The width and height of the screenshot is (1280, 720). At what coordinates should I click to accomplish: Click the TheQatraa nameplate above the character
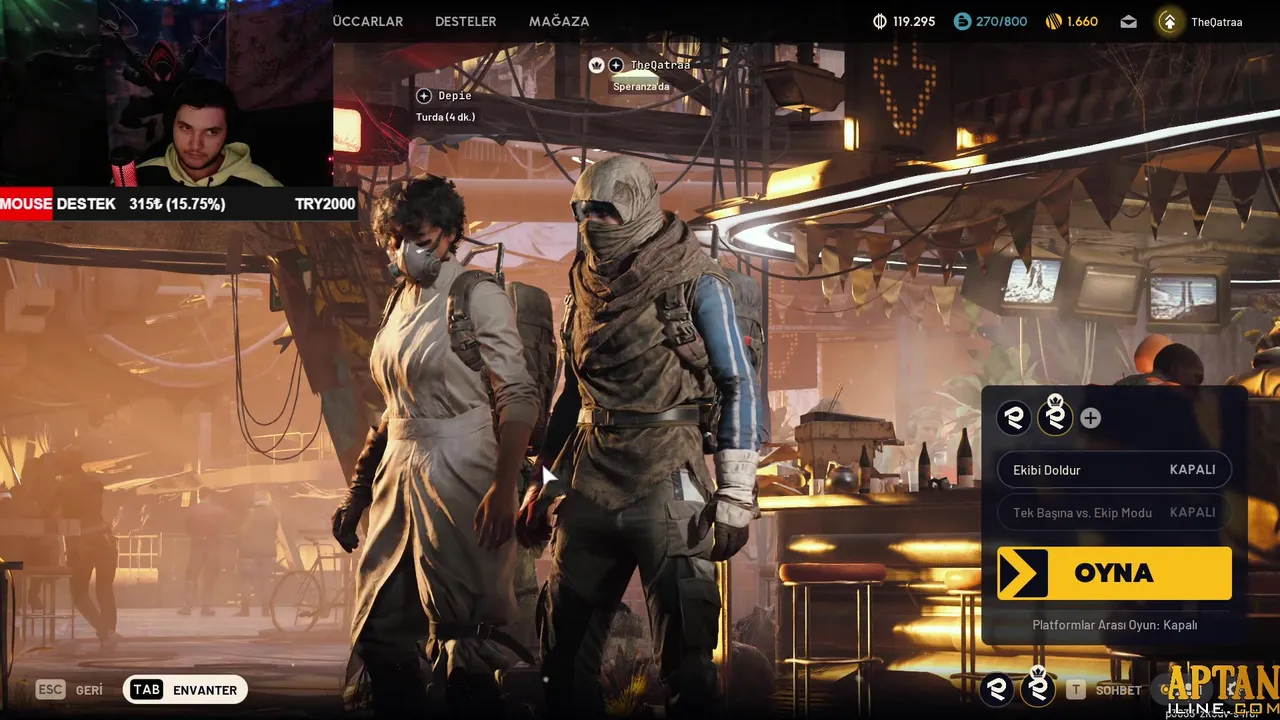coord(661,65)
